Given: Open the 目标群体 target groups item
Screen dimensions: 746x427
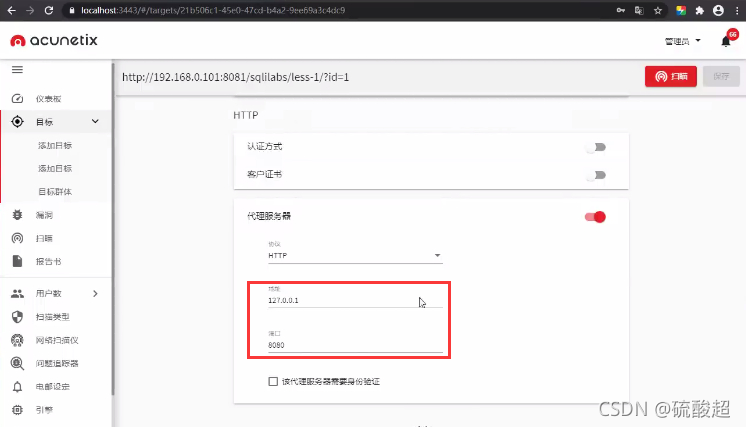Looking at the screenshot, I should (x=55, y=192).
